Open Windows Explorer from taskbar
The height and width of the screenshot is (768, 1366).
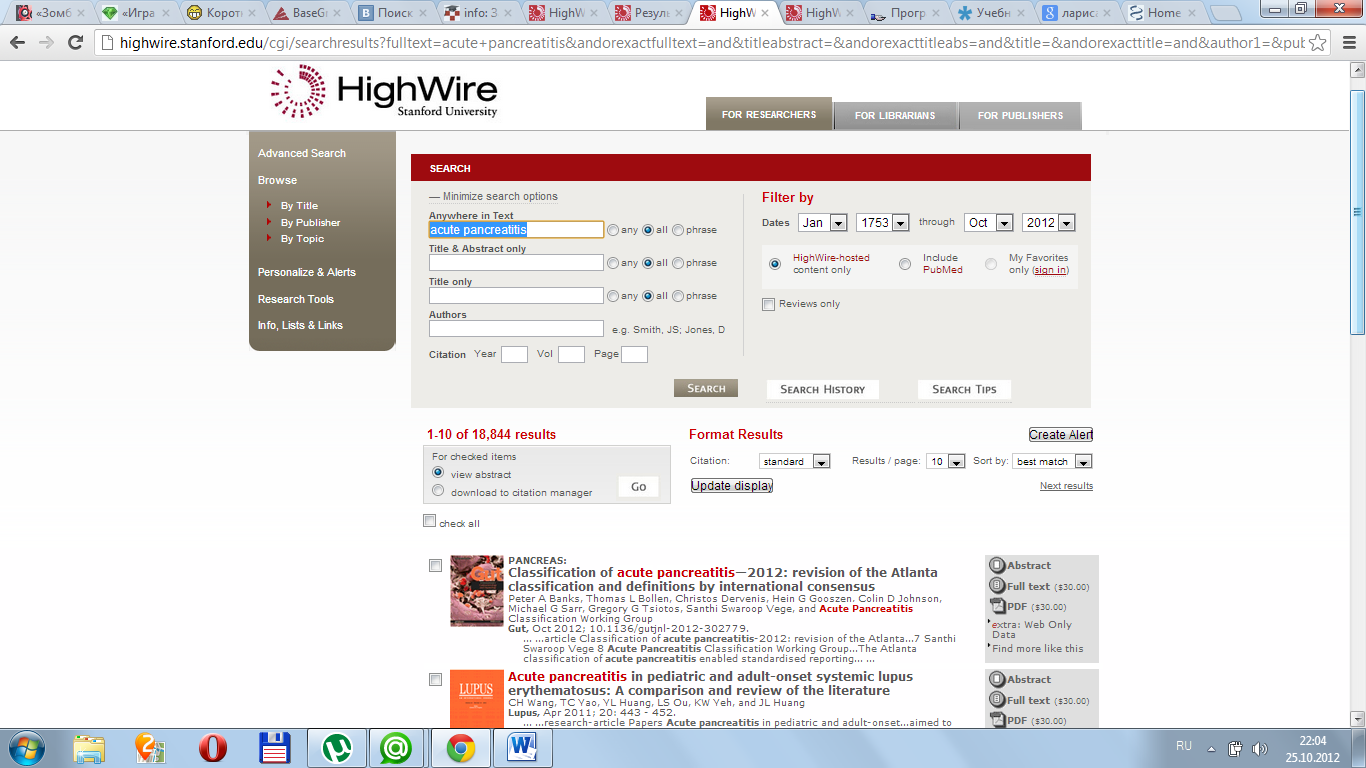click(89, 748)
